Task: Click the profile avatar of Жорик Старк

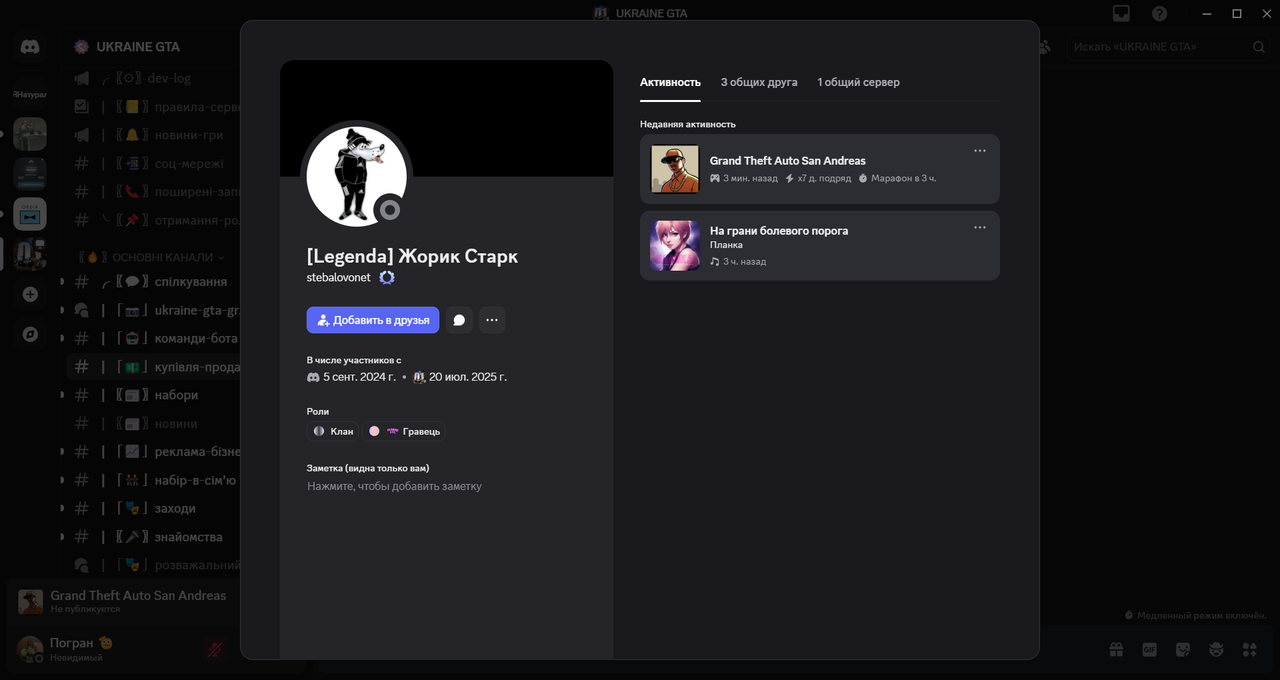Action: pos(356,176)
